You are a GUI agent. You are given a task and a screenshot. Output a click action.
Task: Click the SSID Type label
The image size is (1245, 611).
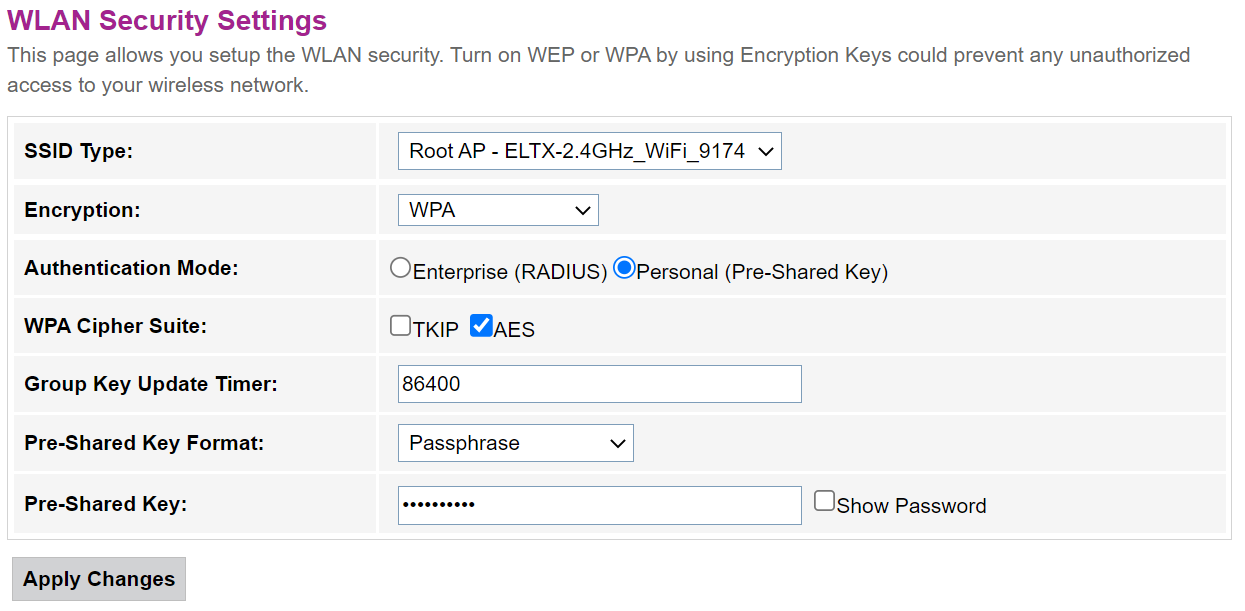pos(78,152)
